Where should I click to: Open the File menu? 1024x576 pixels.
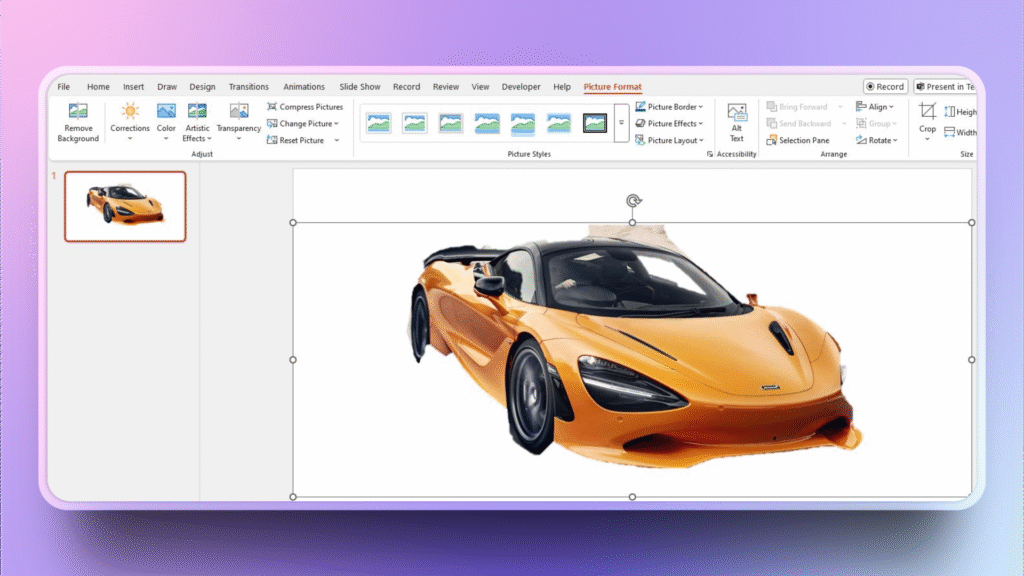(x=64, y=87)
